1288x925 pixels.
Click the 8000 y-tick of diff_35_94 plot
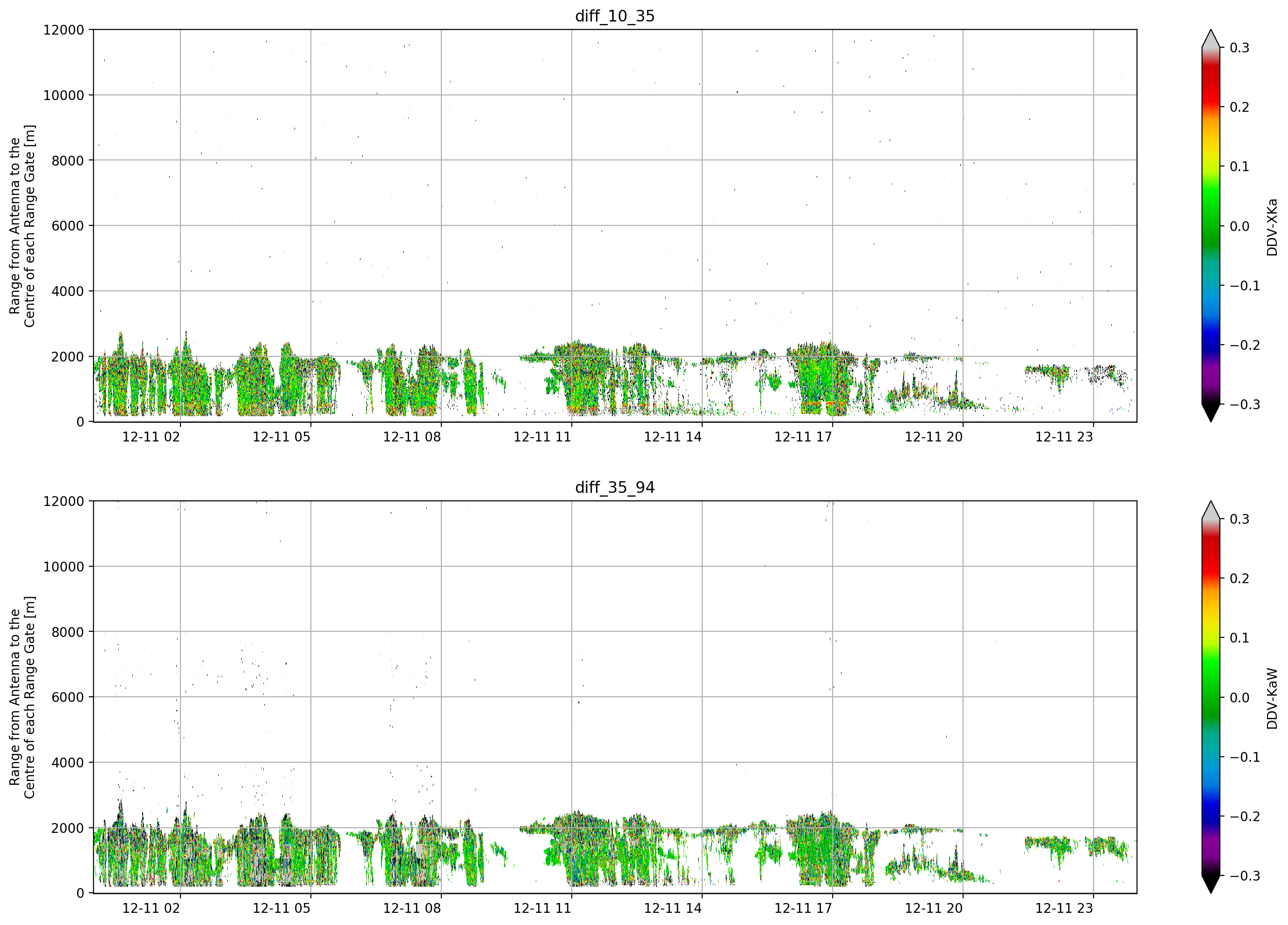pos(68,632)
